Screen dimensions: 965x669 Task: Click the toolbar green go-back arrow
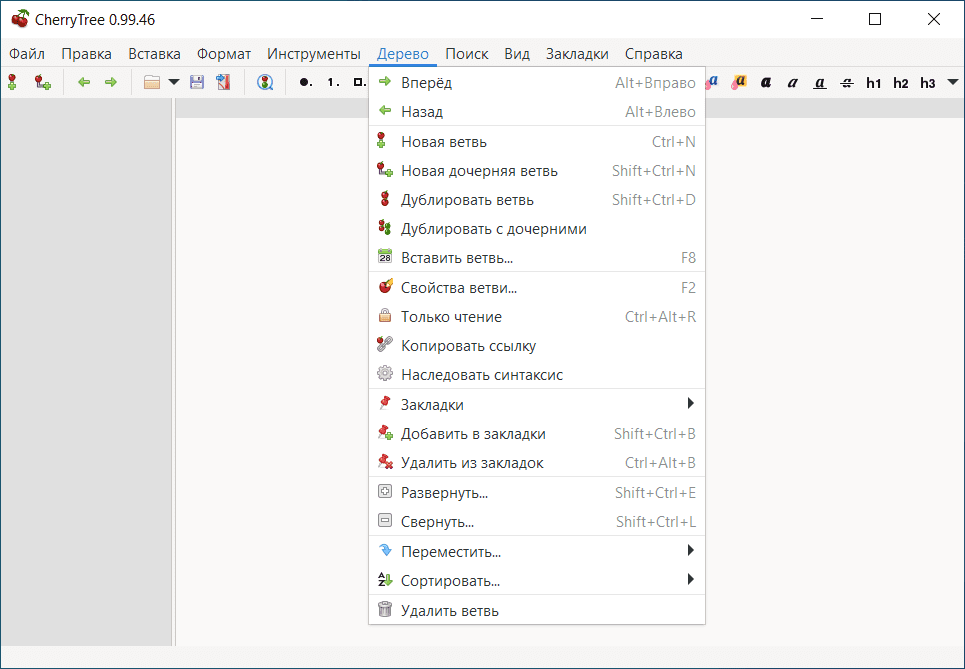pos(84,82)
